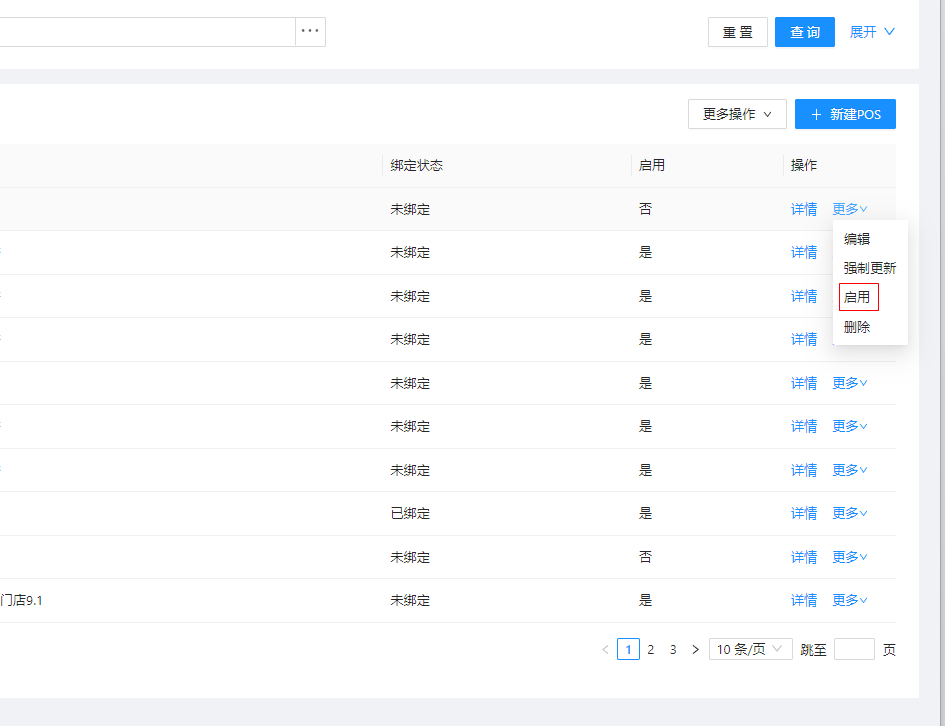This screenshot has width=945, height=726.
Task: Click the 绑定状态 column header
Action: click(x=416, y=165)
